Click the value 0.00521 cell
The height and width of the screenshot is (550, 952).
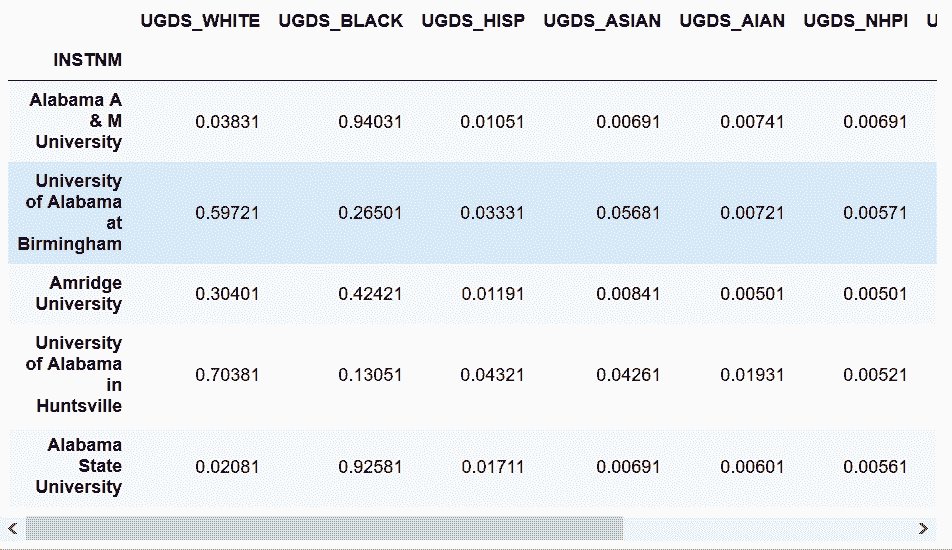(x=876, y=375)
